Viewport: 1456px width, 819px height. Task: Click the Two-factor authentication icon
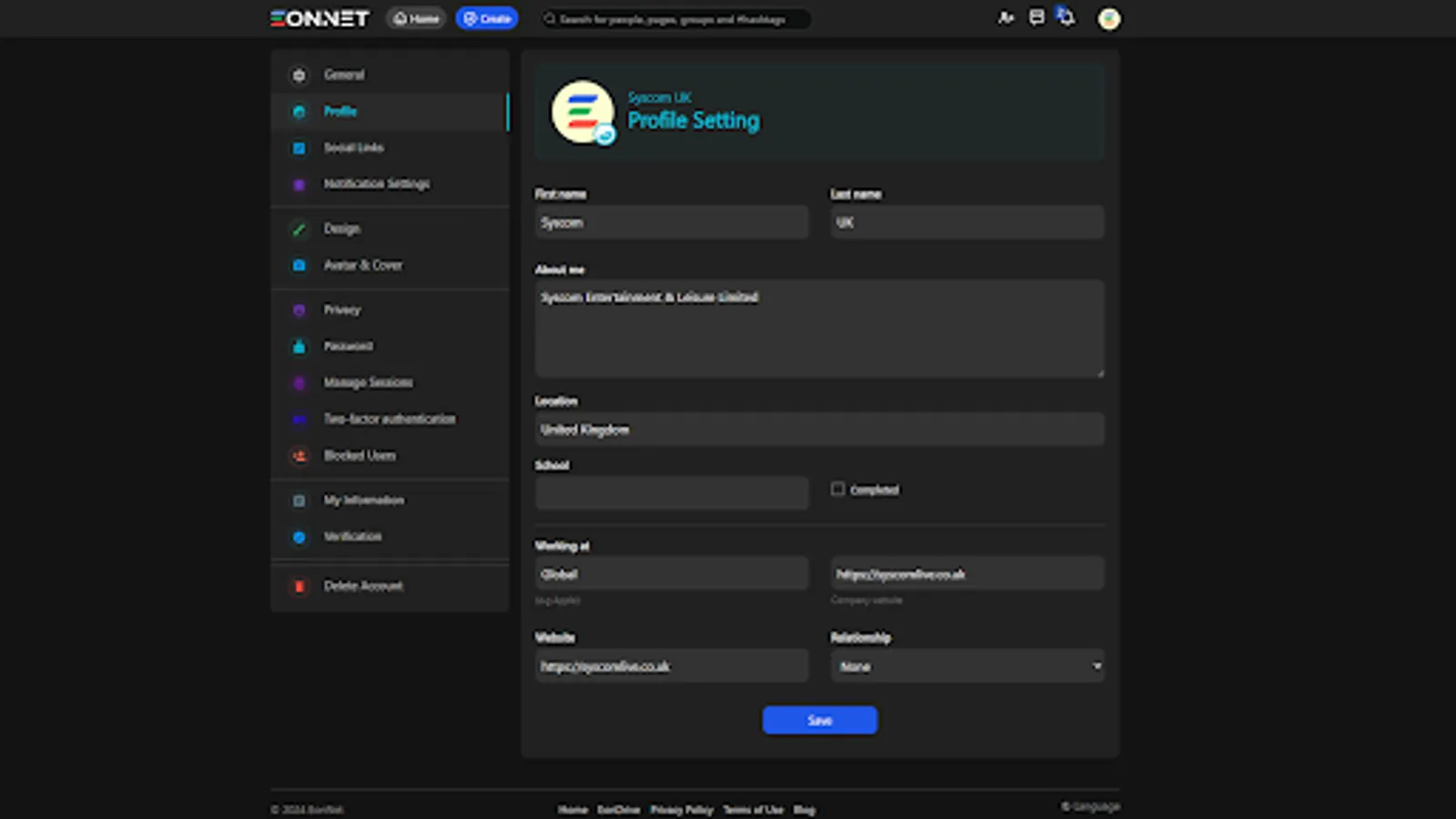point(298,419)
